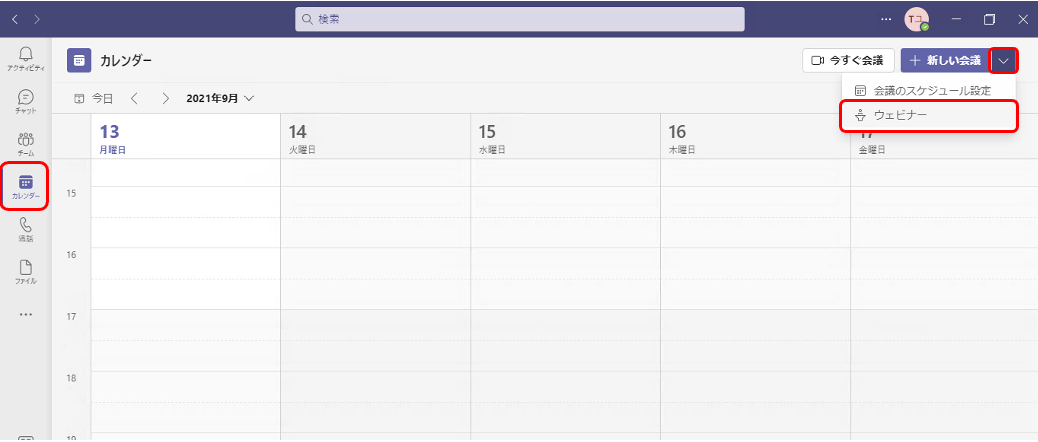This screenshot has height=442, width=1038.
Task: Select the 16 o'clock slot on Tuesday 14
Action: [x=375, y=263]
